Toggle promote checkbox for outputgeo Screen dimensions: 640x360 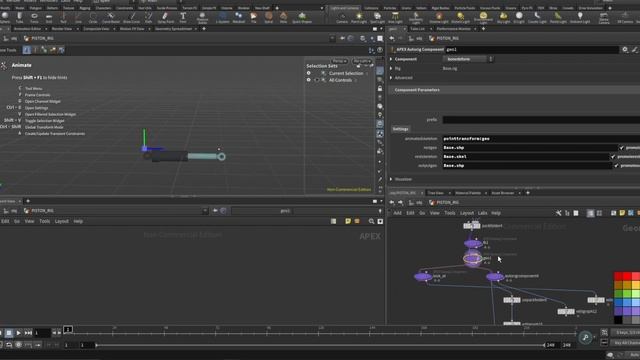point(616,166)
